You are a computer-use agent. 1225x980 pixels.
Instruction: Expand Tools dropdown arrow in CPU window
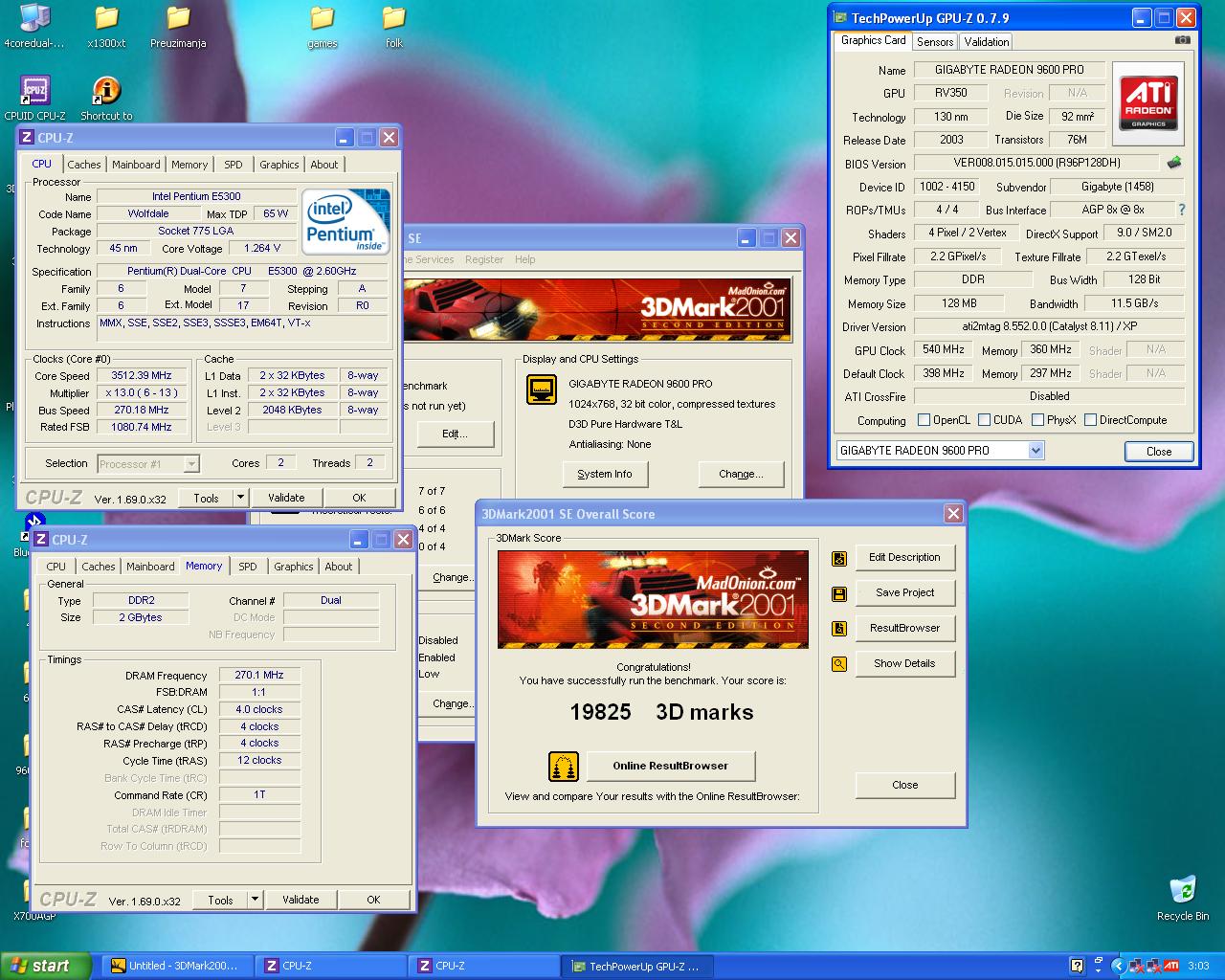240,498
